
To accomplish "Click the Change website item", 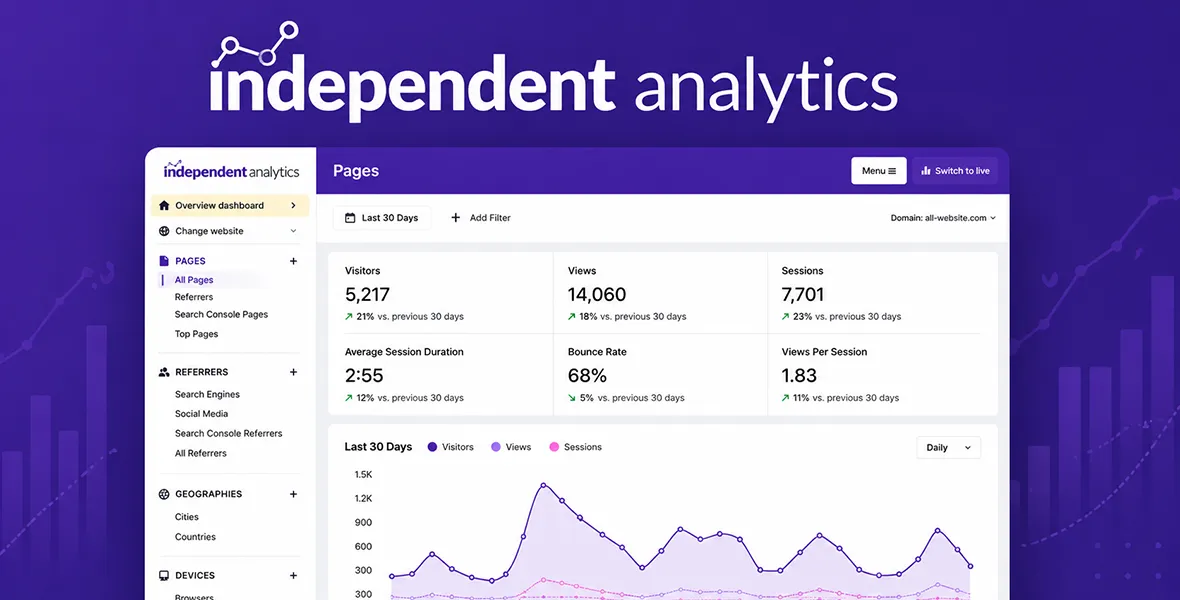I will [x=230, y=231].
